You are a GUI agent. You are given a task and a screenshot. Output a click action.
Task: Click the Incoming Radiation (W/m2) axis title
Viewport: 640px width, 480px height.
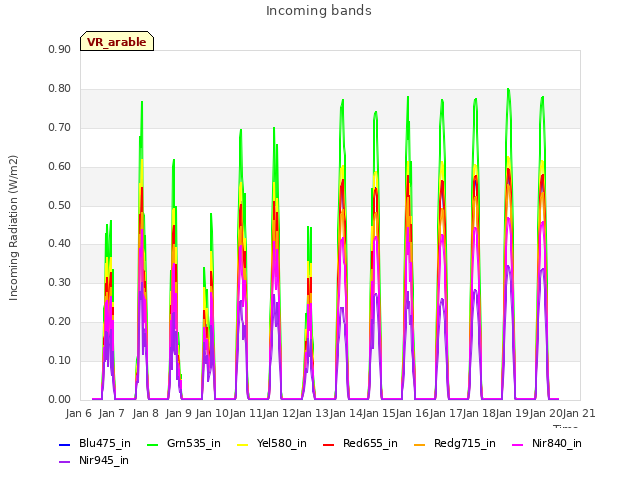tap(13, 228)
